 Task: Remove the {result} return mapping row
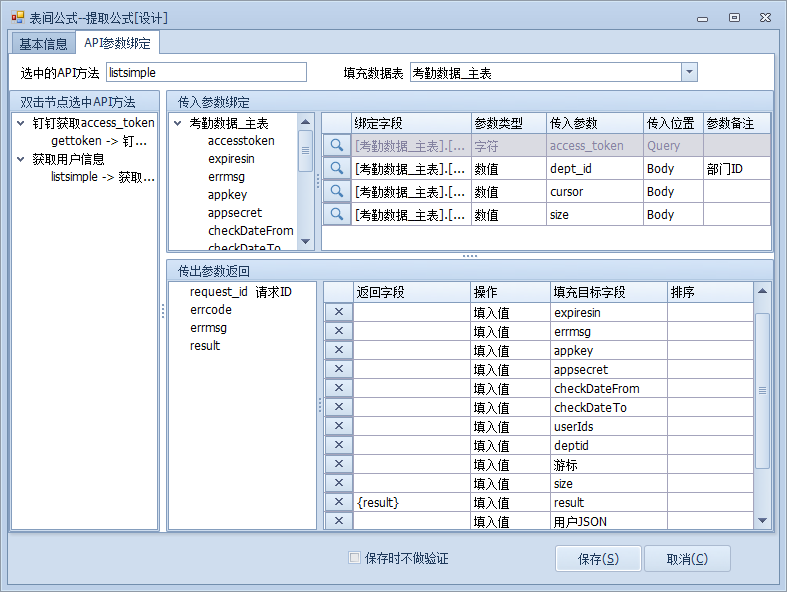tap(338, 503)
